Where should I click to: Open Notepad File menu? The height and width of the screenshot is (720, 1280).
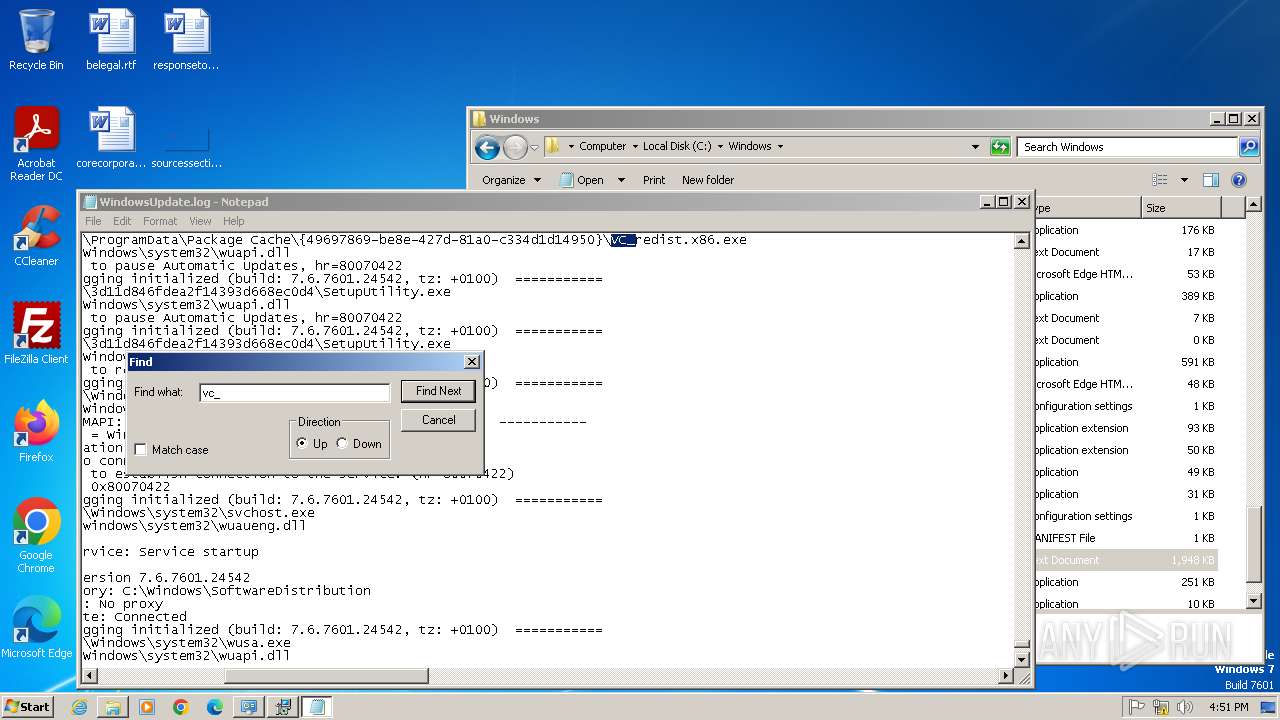(93, 221)
